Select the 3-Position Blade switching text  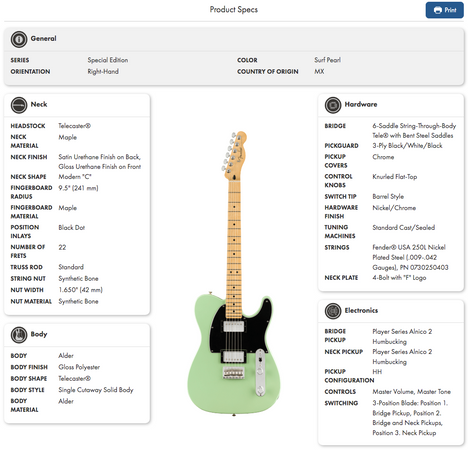pos(410,418)
